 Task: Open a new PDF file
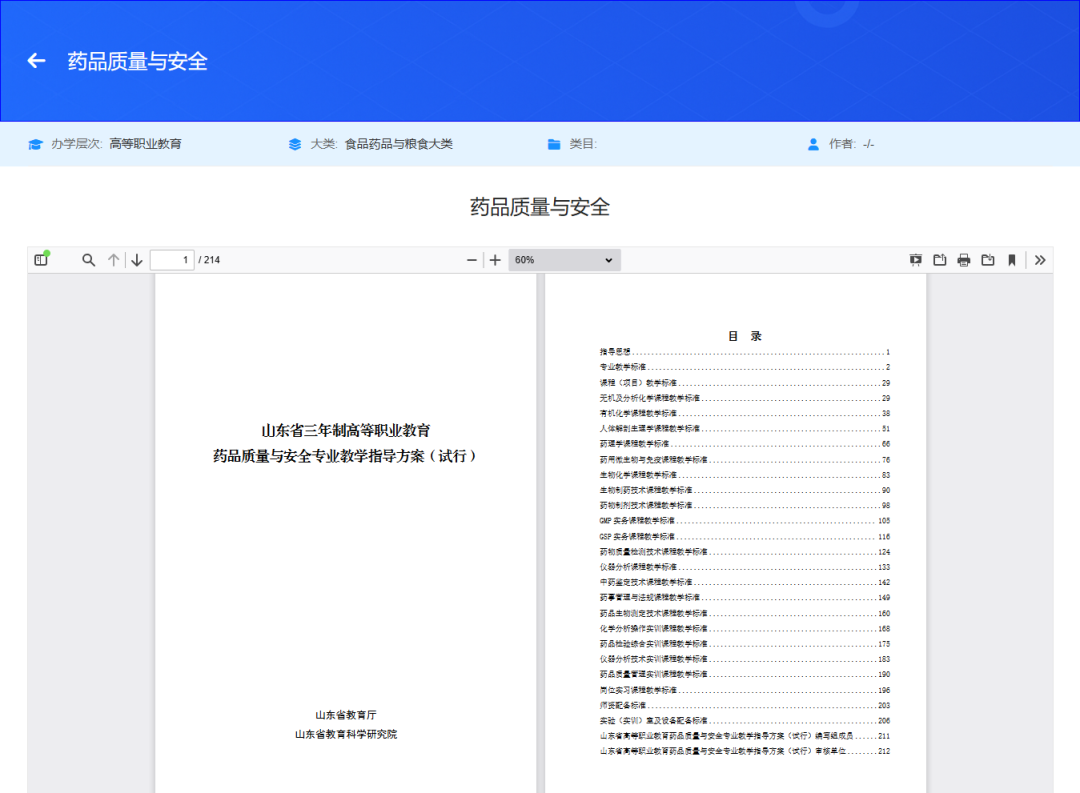click(939, 259)
